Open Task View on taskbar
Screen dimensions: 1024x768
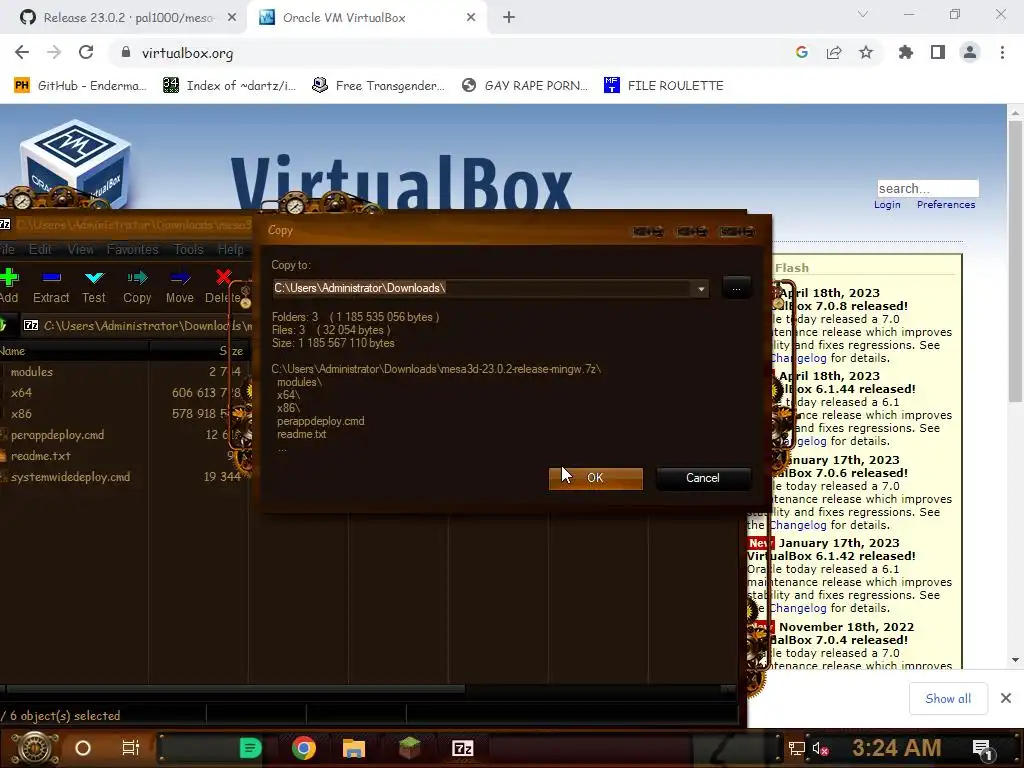pyautogui.click(x=131, y=748)
